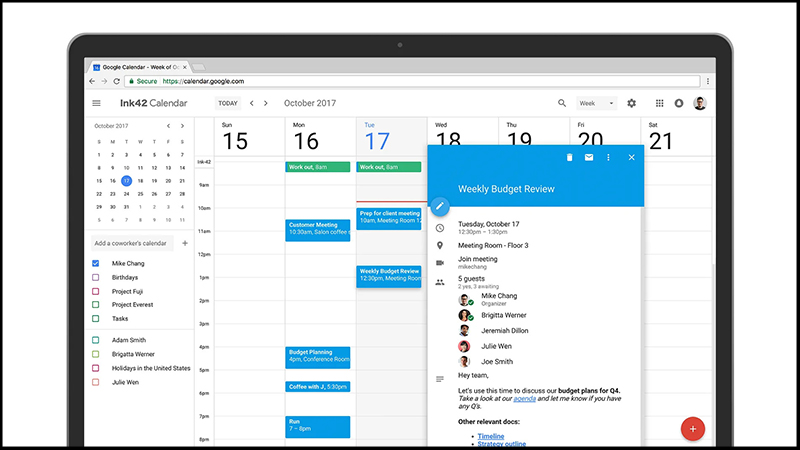Click Brigitta Werner's guest avatar
The height and width of the screenshot is (450, 800).
tap(465, 315)
